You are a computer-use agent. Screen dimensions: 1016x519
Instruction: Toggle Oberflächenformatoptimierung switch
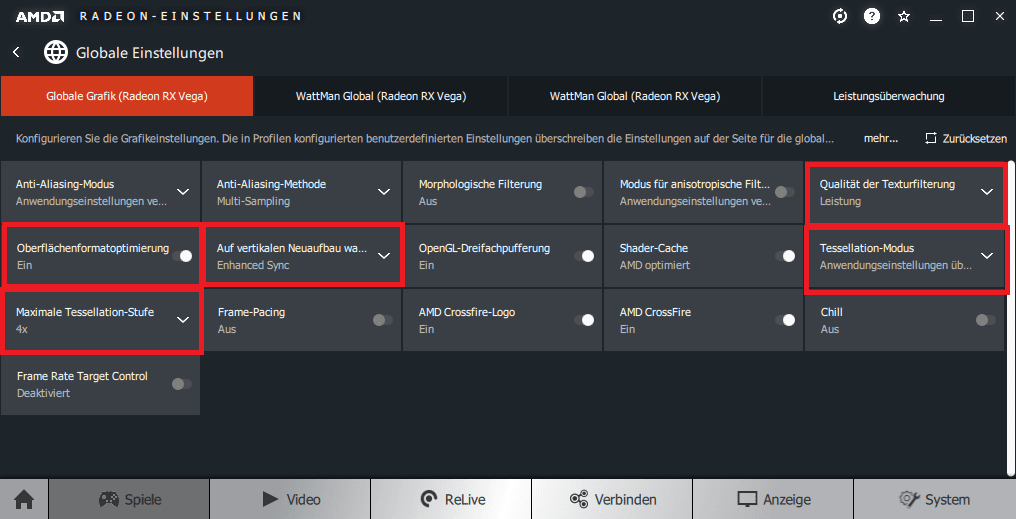(182, 256)
